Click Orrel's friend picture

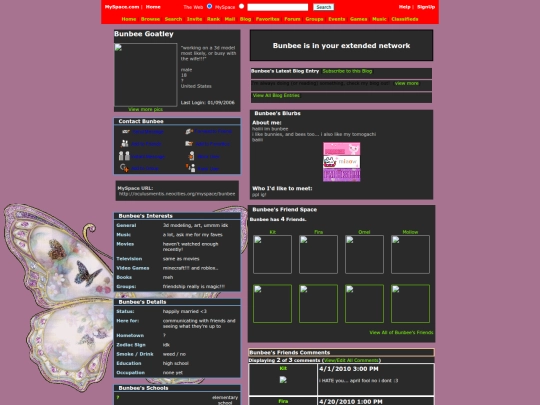(364, 255)
